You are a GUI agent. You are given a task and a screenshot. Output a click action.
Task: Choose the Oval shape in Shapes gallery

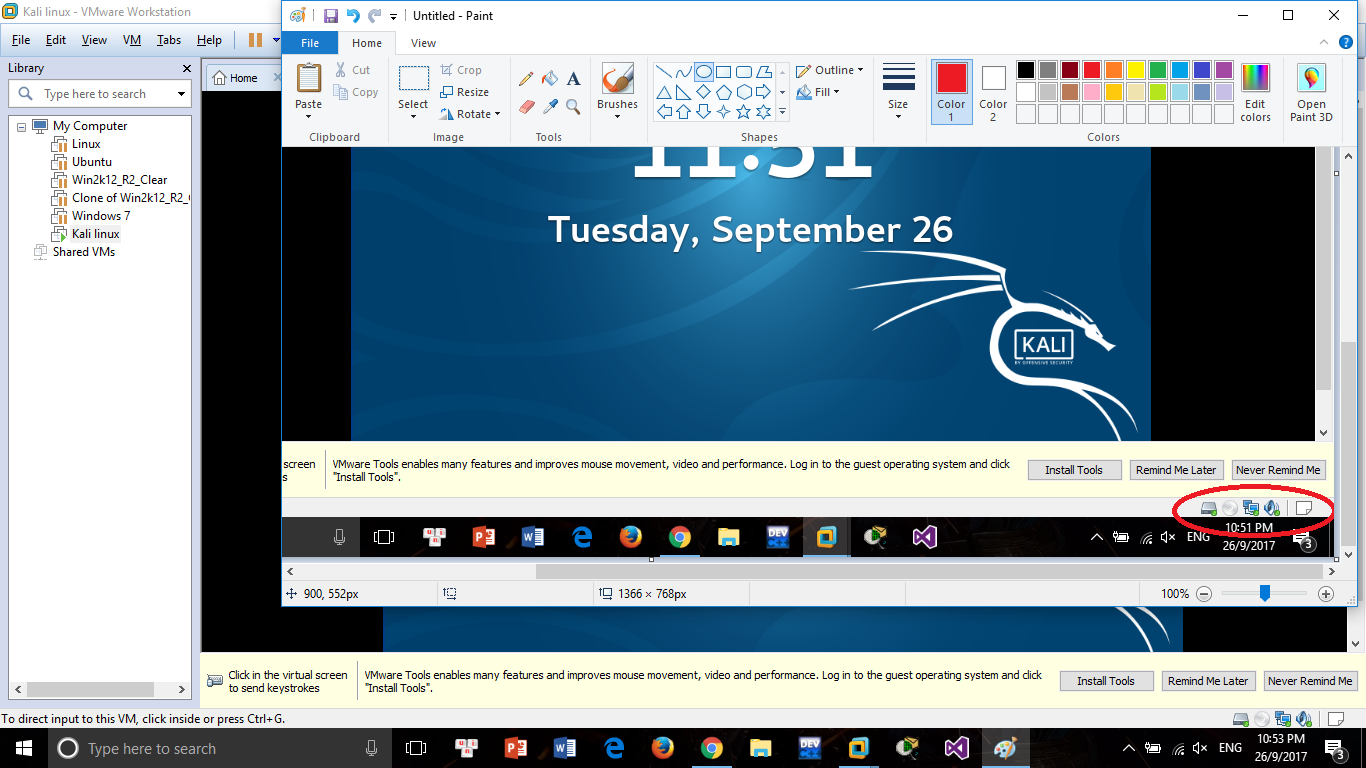(704, 72)
